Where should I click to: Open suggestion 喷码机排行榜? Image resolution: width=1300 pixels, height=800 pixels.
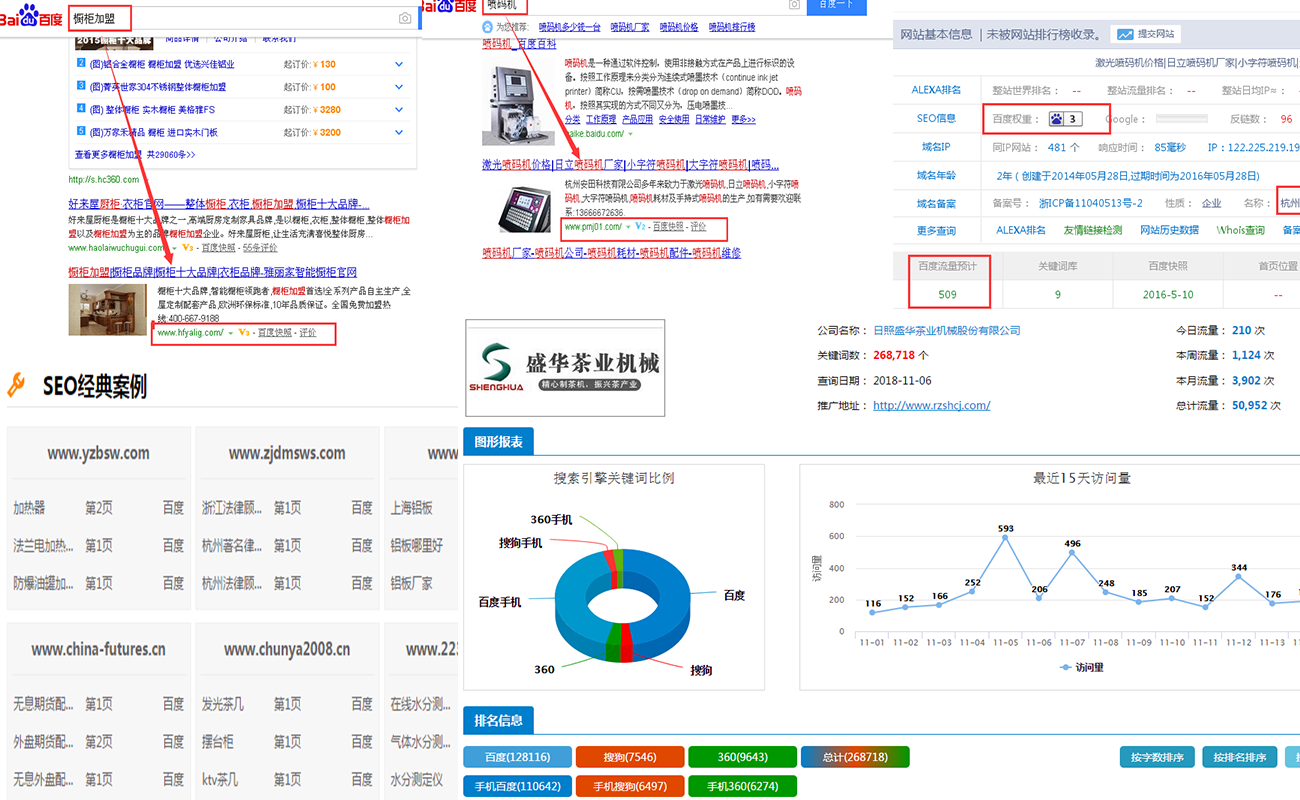(733, 27)
